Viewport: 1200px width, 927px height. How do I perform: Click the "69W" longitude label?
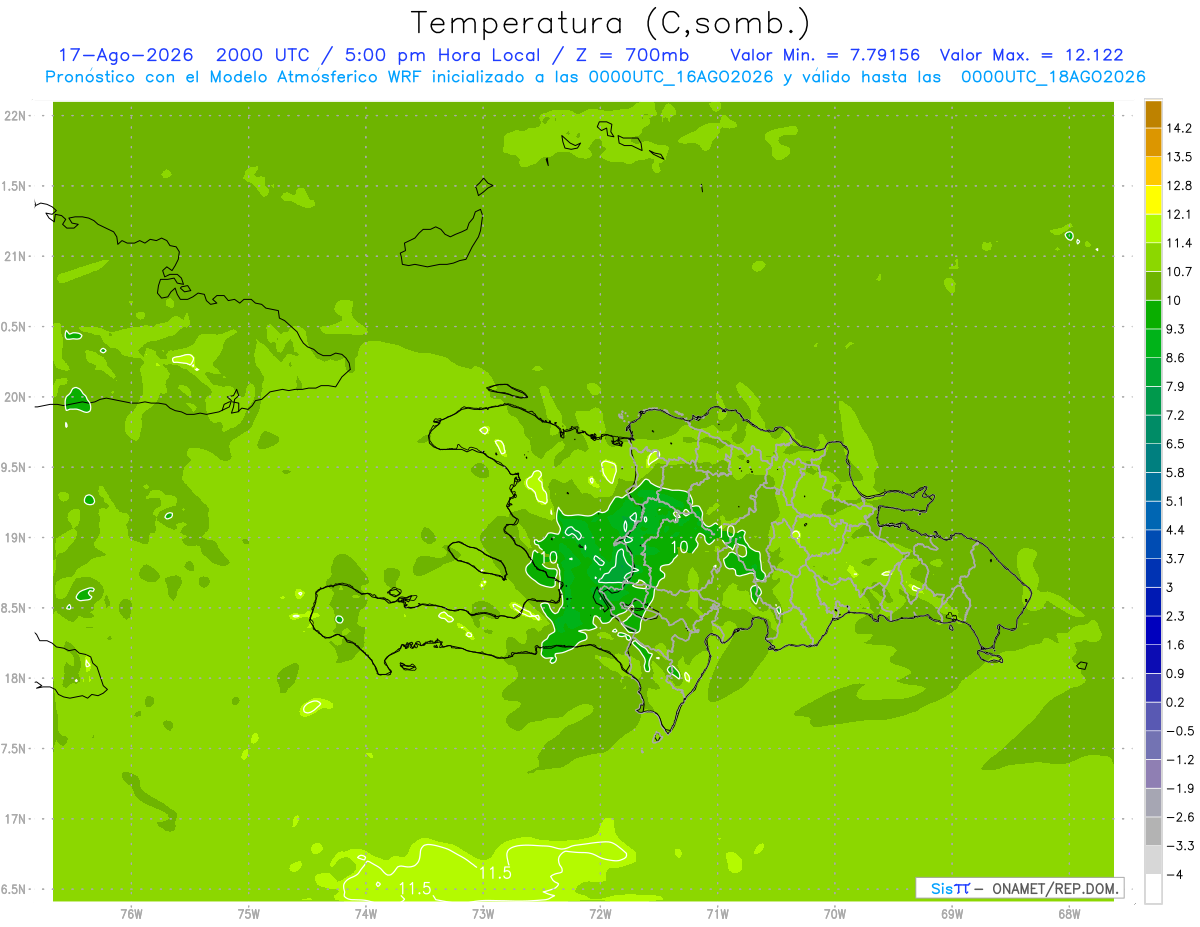click(x=952, y=913)
